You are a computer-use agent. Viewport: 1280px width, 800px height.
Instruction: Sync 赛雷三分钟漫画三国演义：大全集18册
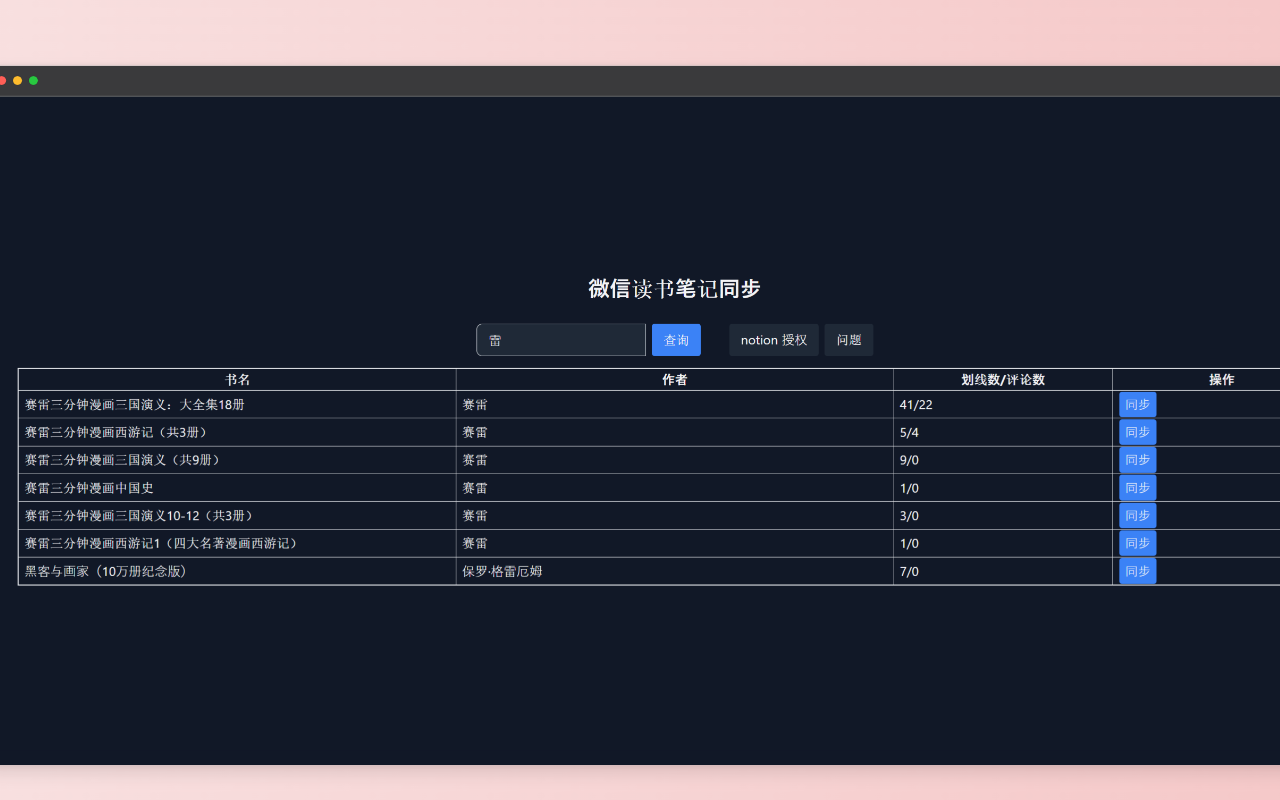[1138, 405]
